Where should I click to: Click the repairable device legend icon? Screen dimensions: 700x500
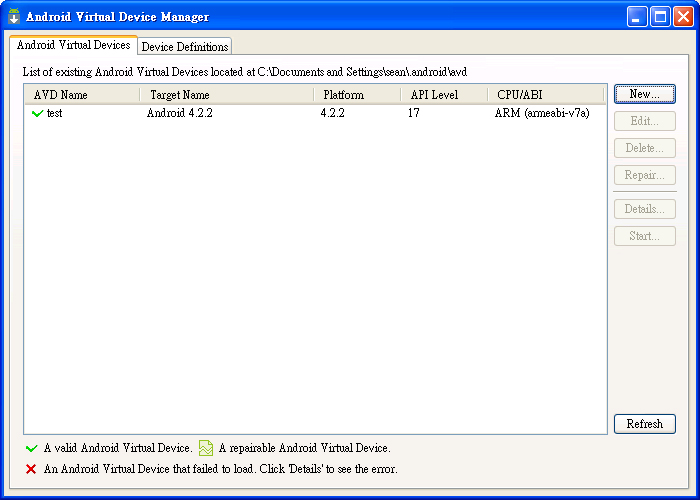click(x=206, y=448)
